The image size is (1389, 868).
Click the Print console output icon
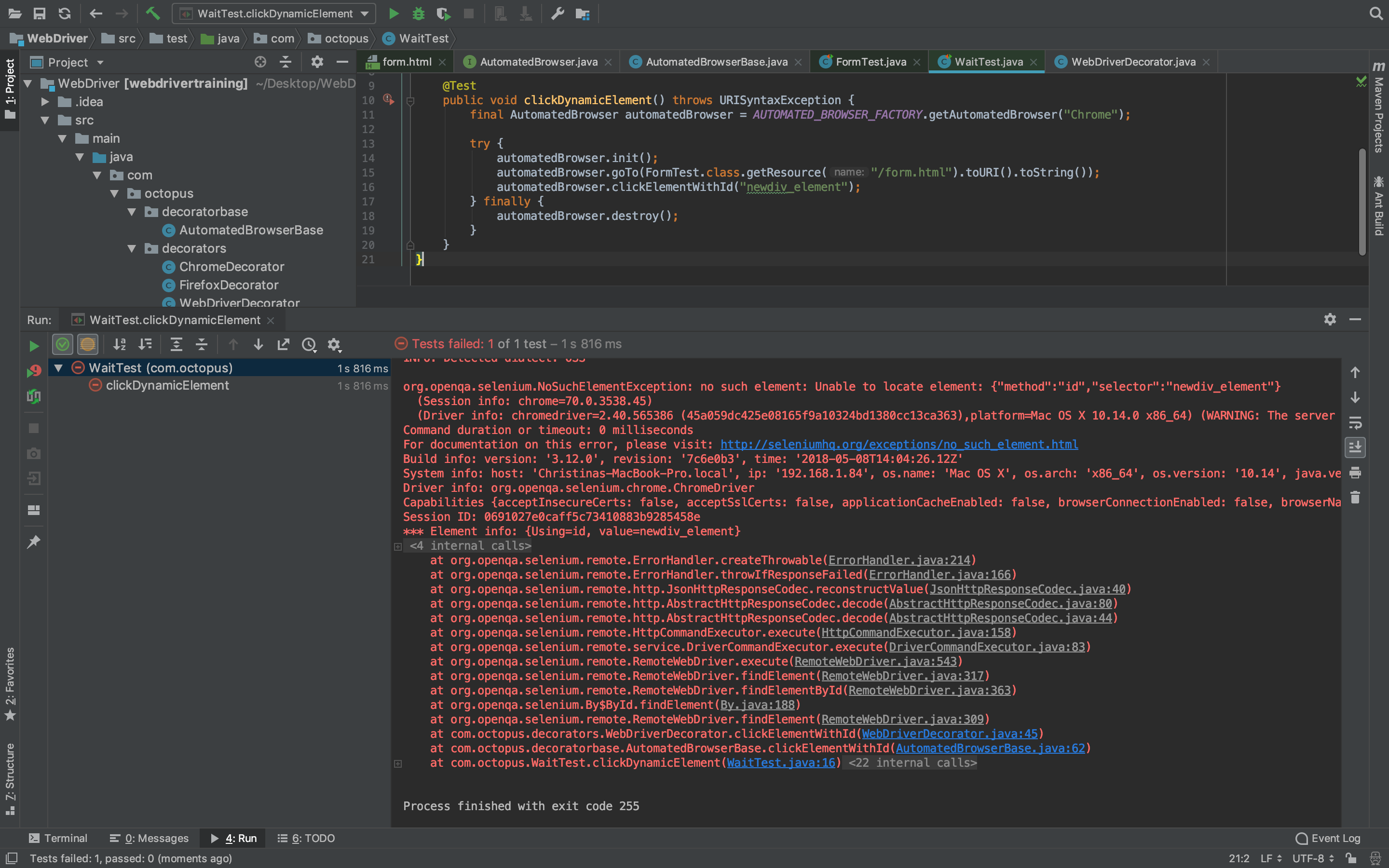[x=1355, y=473]
